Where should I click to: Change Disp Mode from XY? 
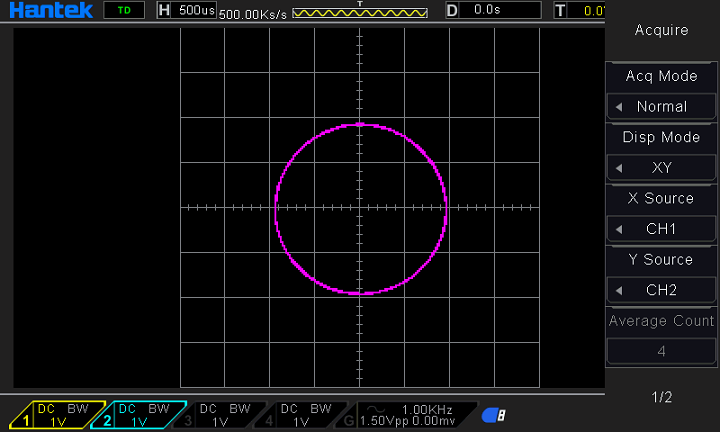(x=661, y=167)
